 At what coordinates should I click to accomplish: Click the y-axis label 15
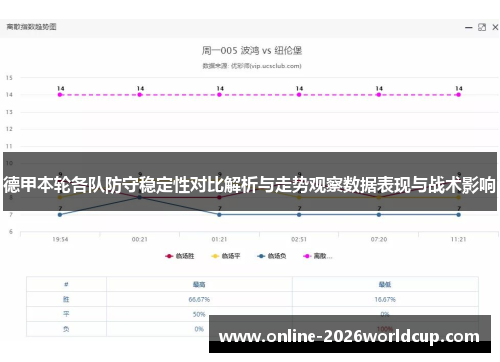click(9, 78)
